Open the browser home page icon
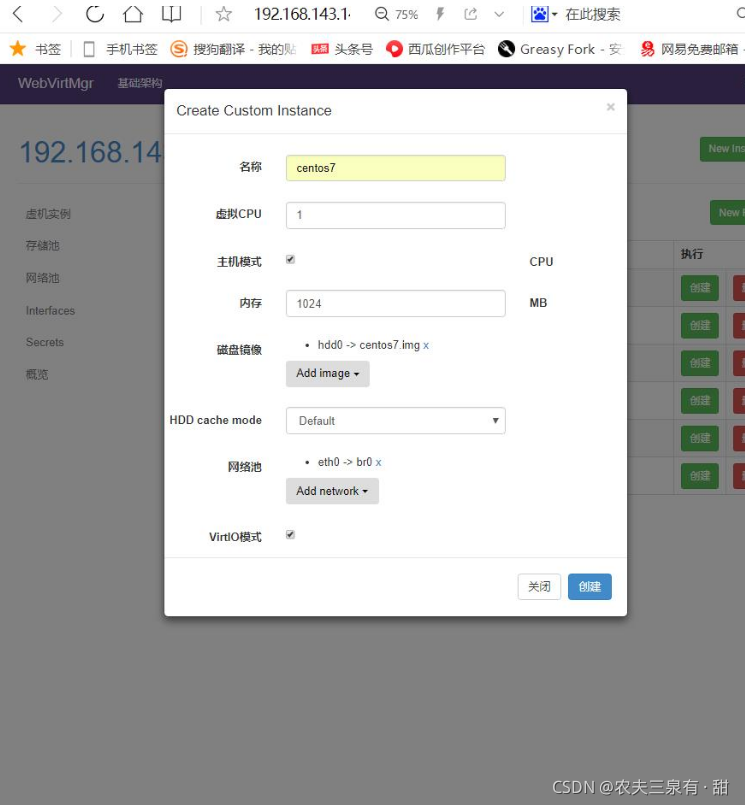This screenshot has height=805, width=745. pos(133,14)
